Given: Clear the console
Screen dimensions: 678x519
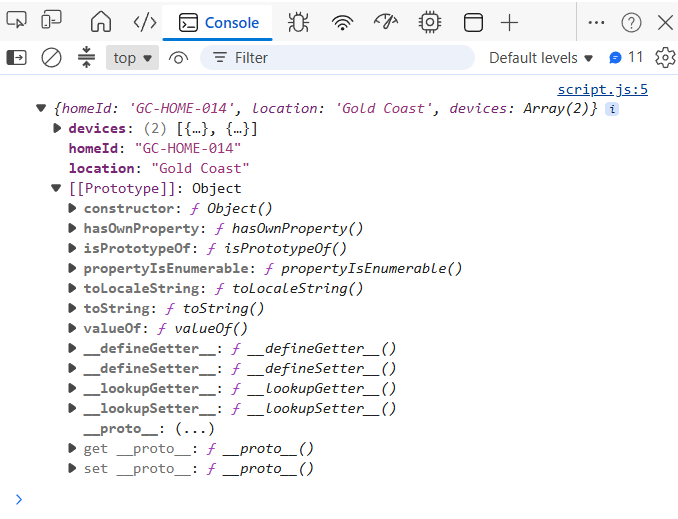Looking at the screenshot, I should [51, 58].
